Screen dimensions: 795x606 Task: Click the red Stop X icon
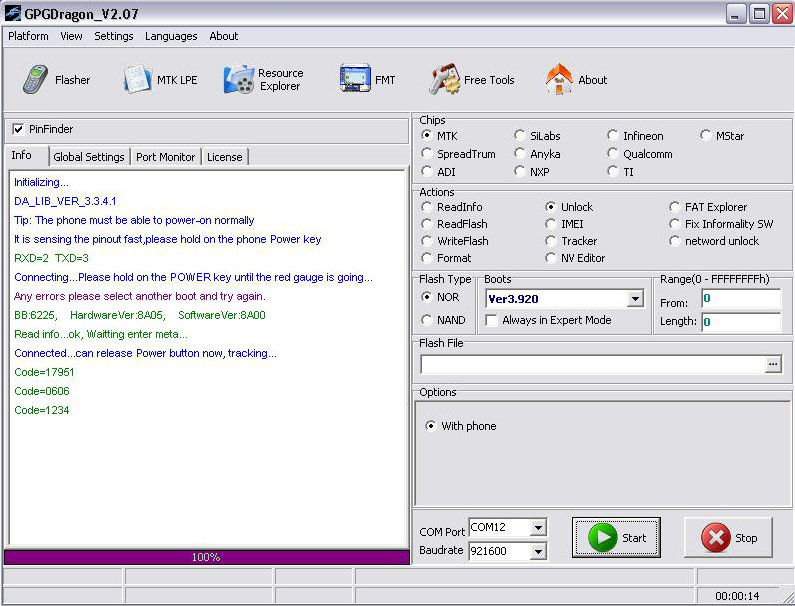click(715, 538)
